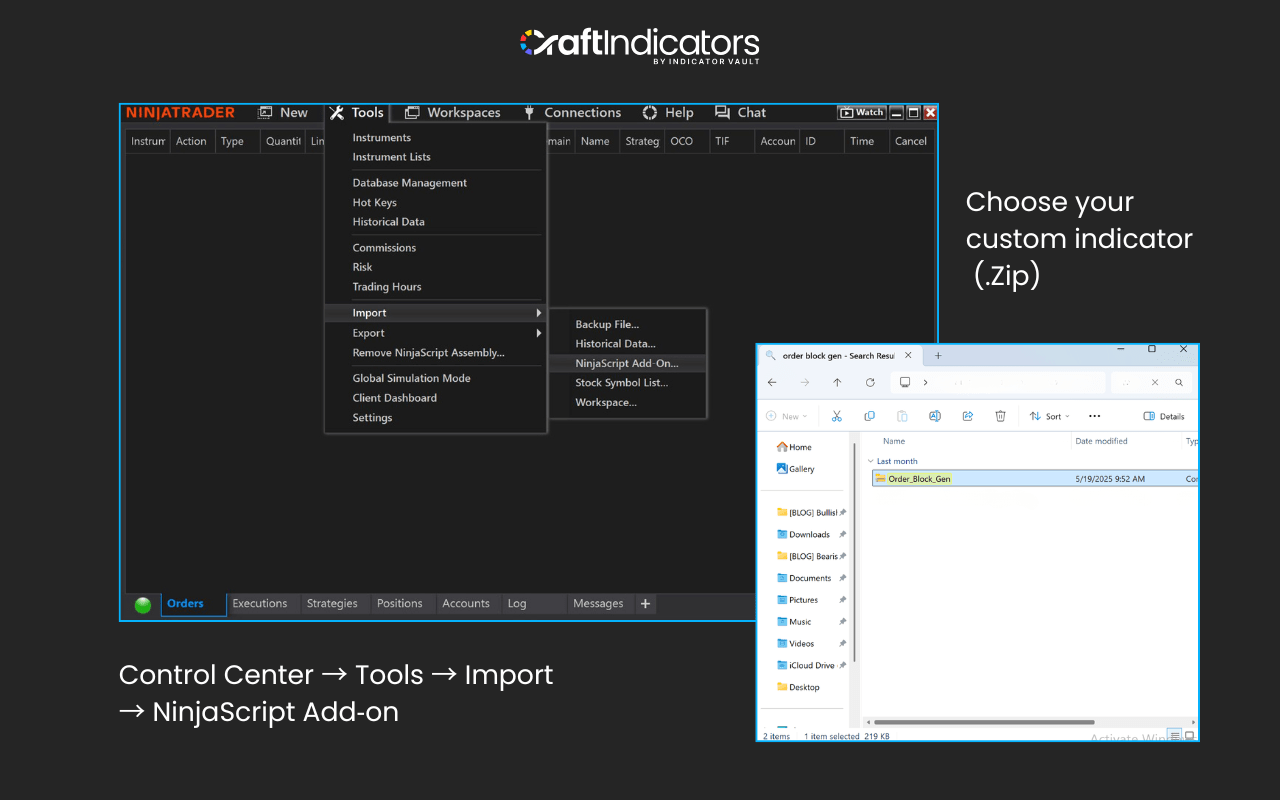Go back in File Explorer

tap(772, 383)
